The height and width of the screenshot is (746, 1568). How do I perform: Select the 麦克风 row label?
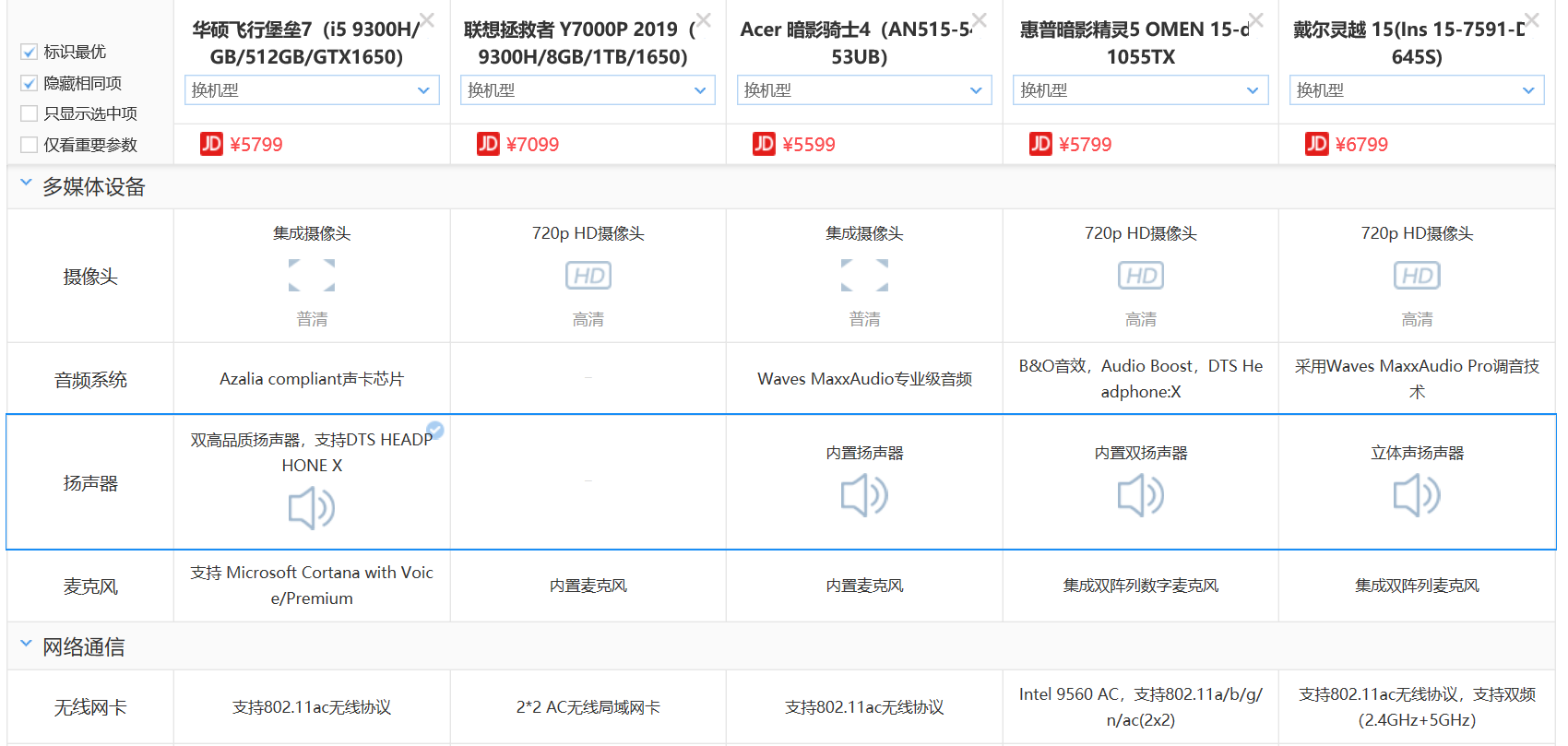(x=90, y=586)
